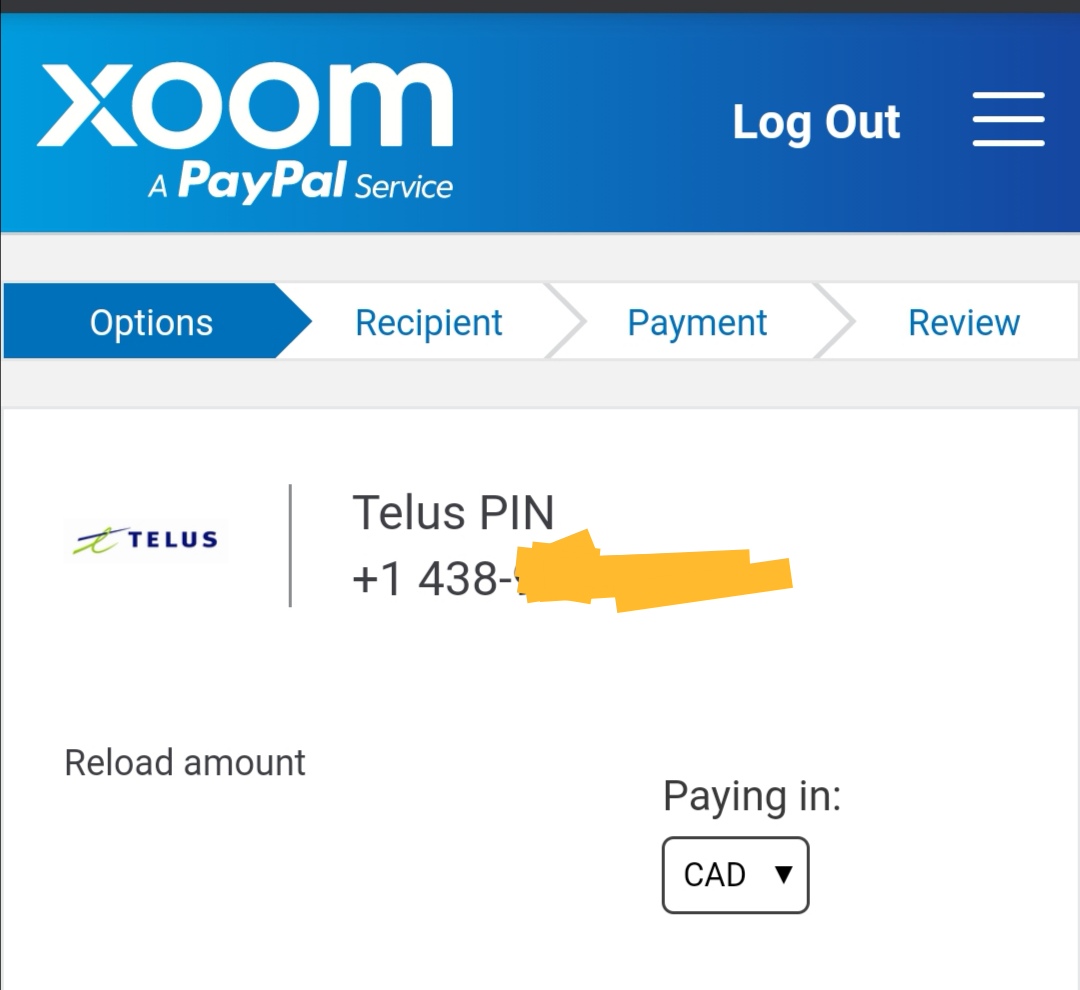
Task: Click the down arrow in the CAD selector
Action: [x=784, y=874]
